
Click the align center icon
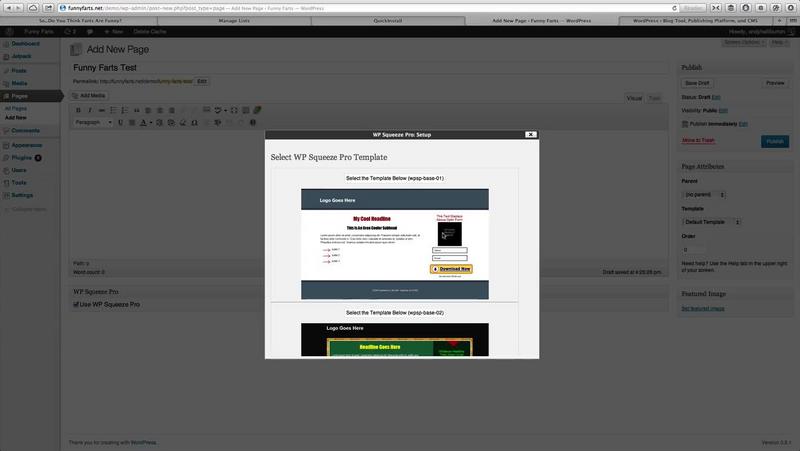(x=160, y=110)
